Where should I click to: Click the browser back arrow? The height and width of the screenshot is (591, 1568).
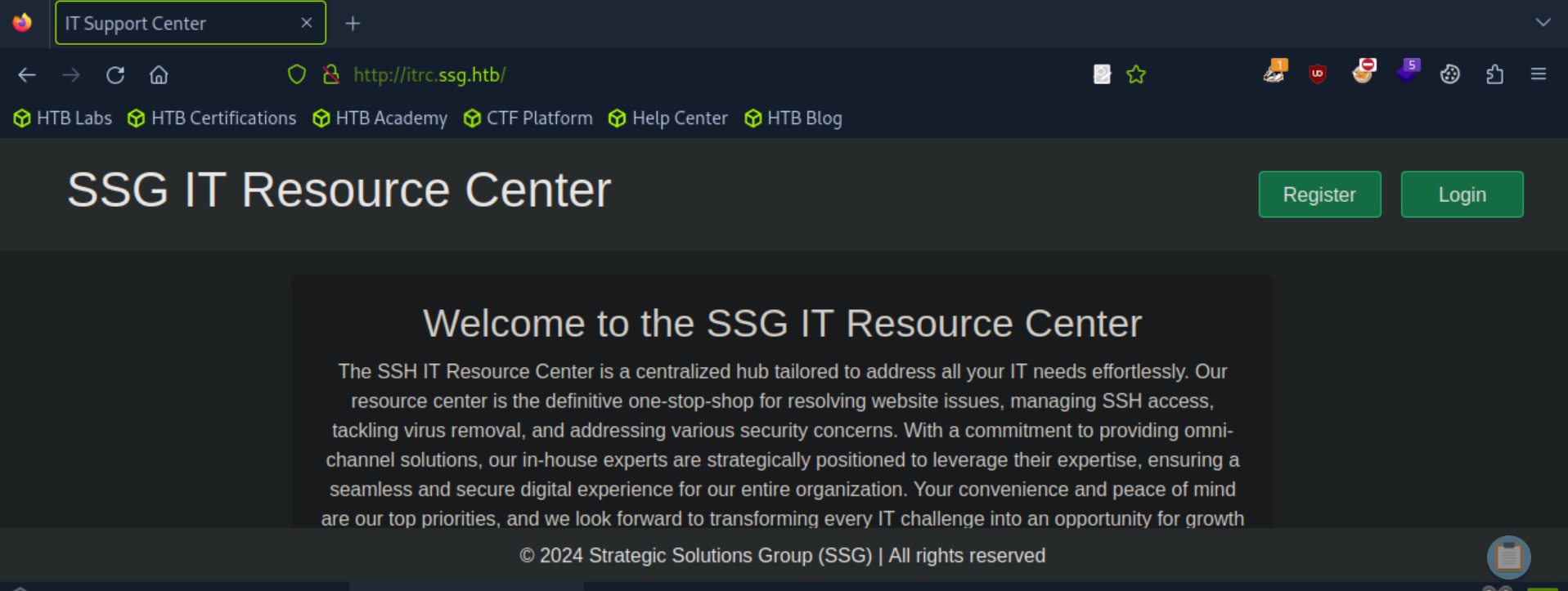click(27, 75)
